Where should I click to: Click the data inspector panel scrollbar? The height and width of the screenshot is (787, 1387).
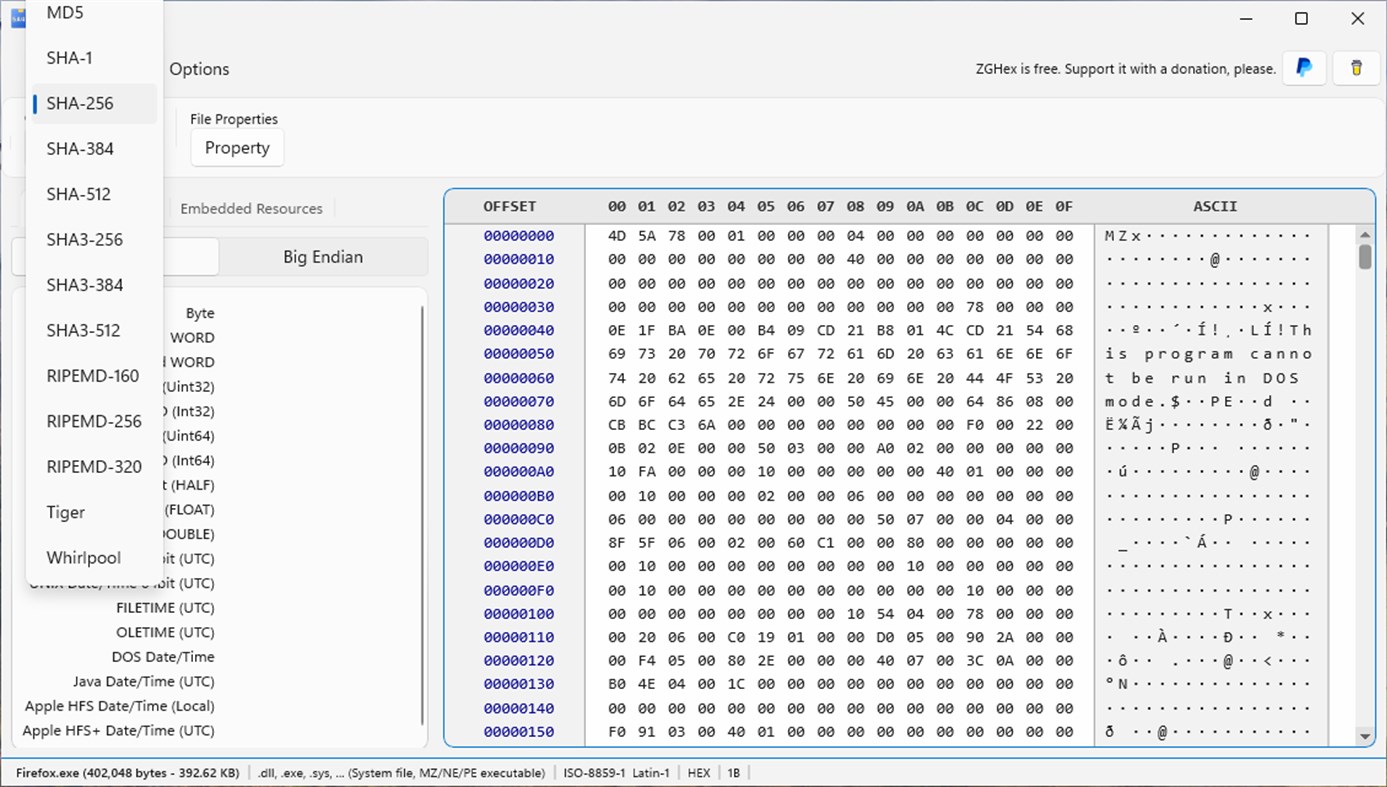tap(422, 515)
